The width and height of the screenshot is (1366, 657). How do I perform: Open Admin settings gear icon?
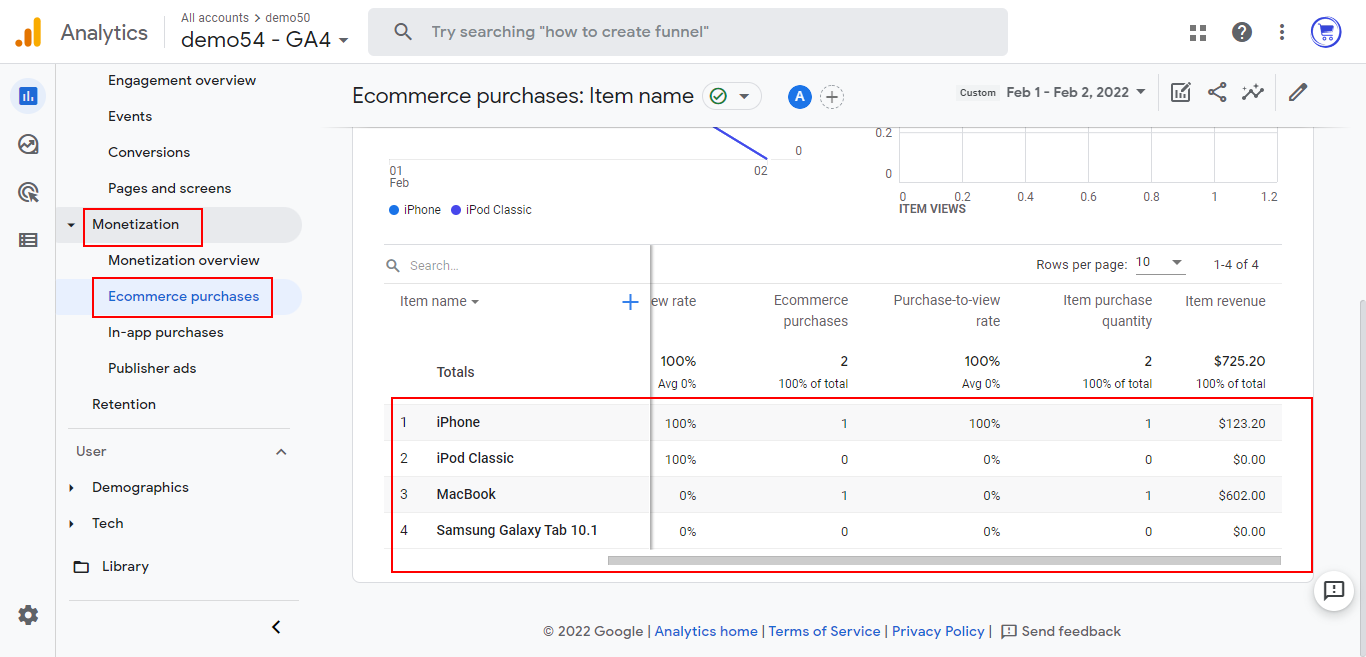point(28,615)
